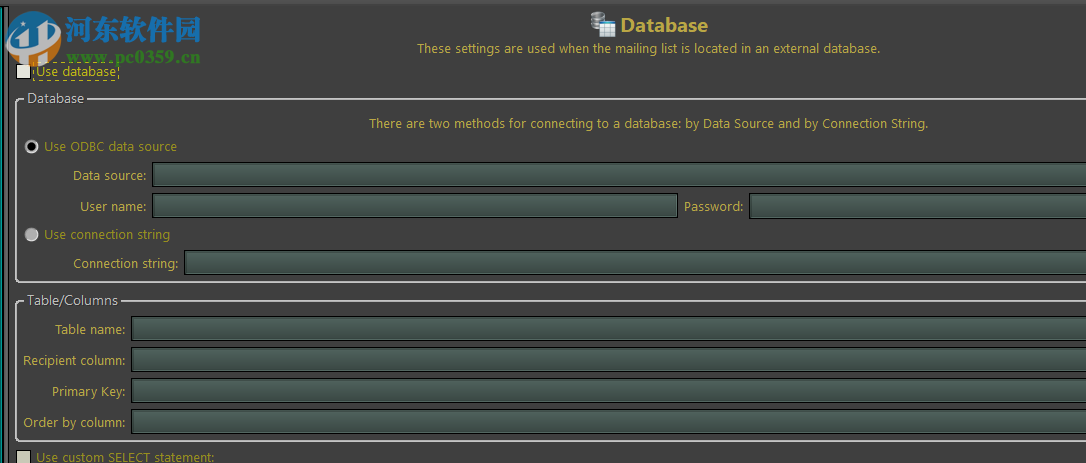This screenshot has height=463, width=1086.
Task: Focus the Table name field
Action: point(608,329)
